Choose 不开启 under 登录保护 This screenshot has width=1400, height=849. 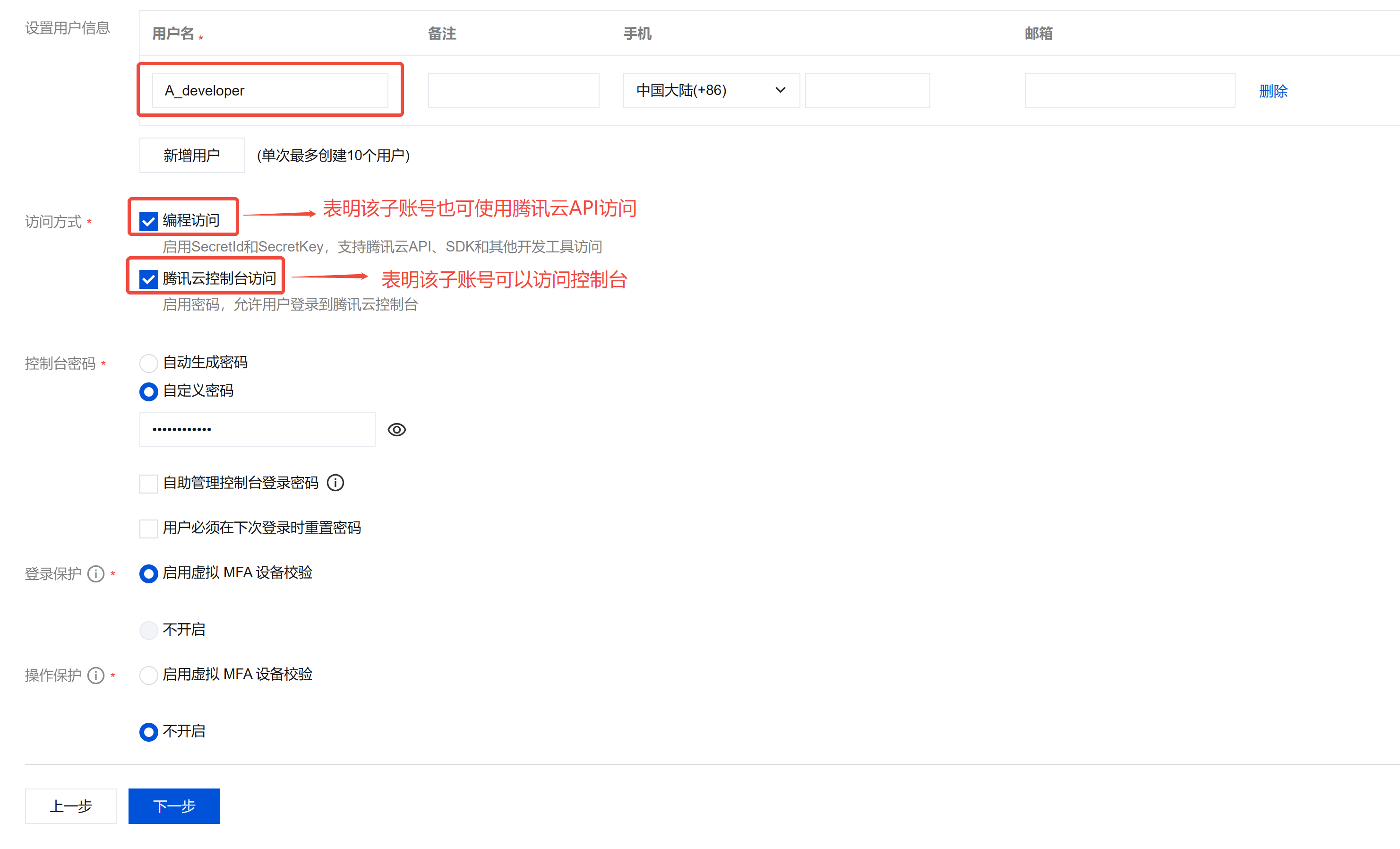pos(149,630)
